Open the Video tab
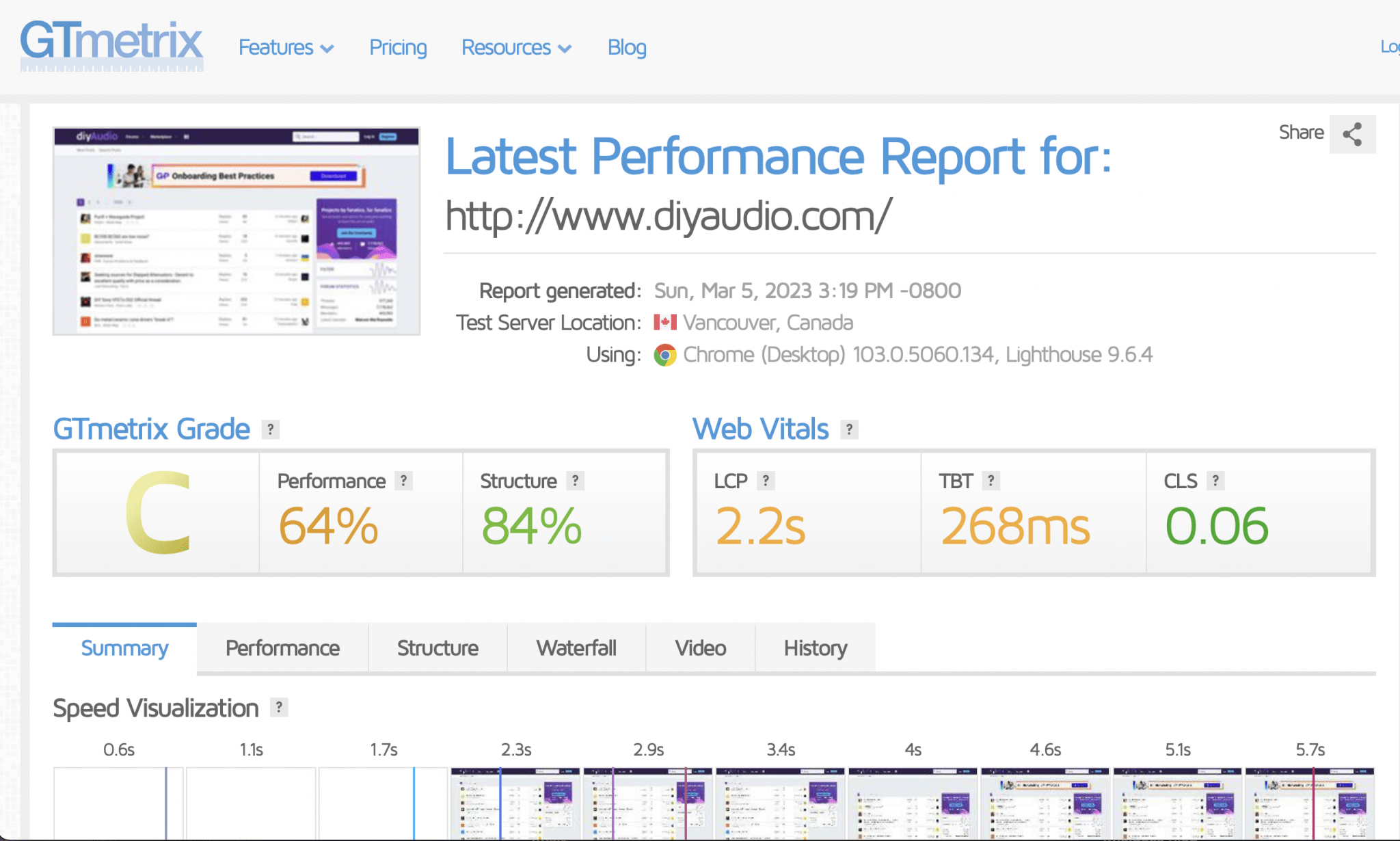 coord(700,648)
